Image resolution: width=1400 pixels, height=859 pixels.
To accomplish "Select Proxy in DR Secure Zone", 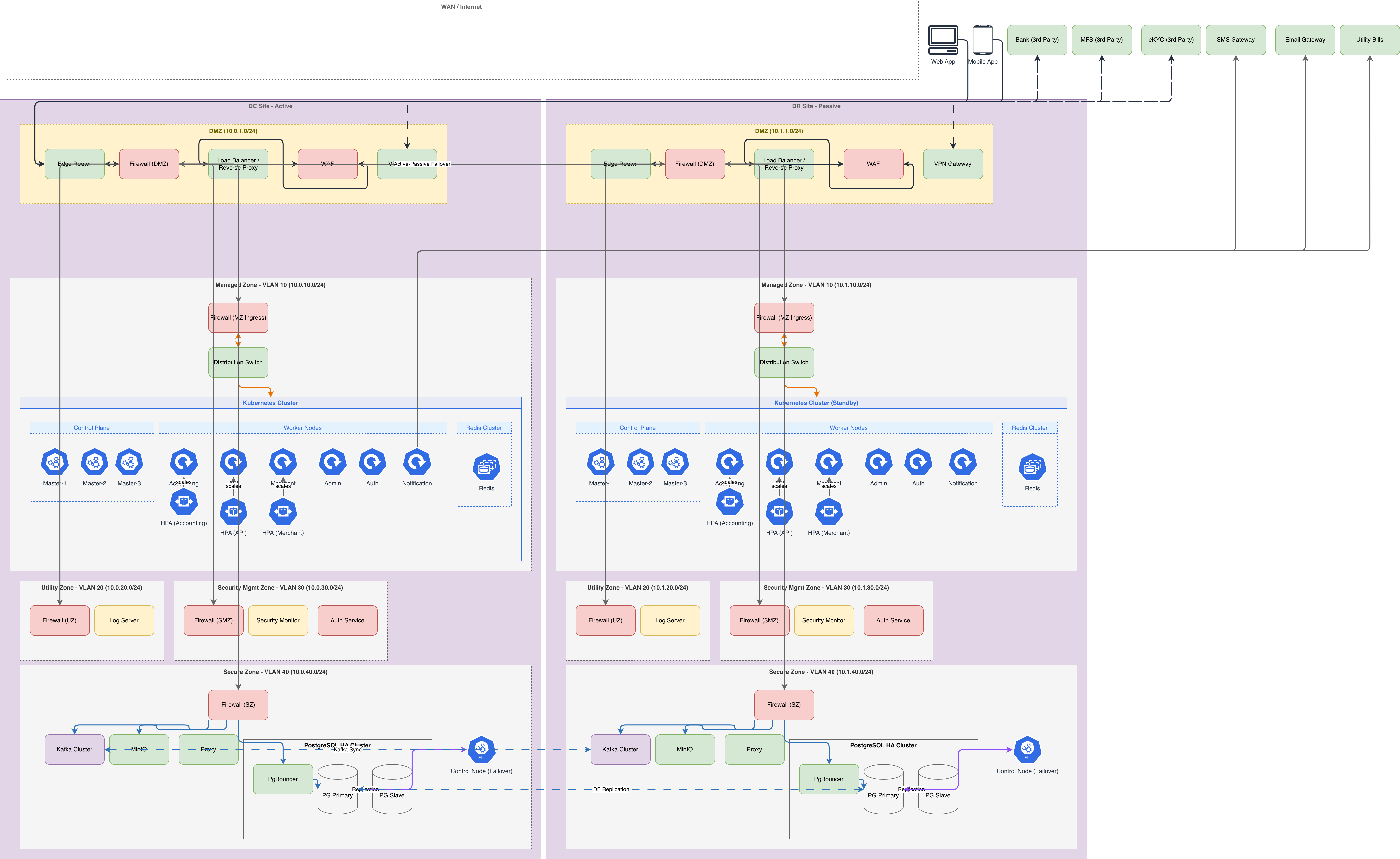I will (x=755, y=749).
